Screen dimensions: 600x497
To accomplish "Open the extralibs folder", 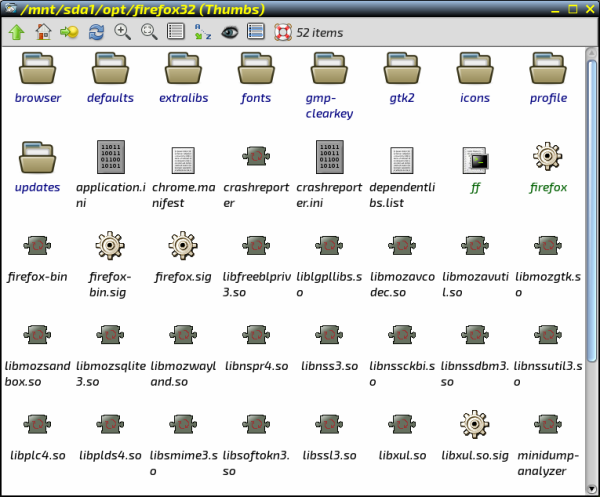I will click(x=183, y=68).
